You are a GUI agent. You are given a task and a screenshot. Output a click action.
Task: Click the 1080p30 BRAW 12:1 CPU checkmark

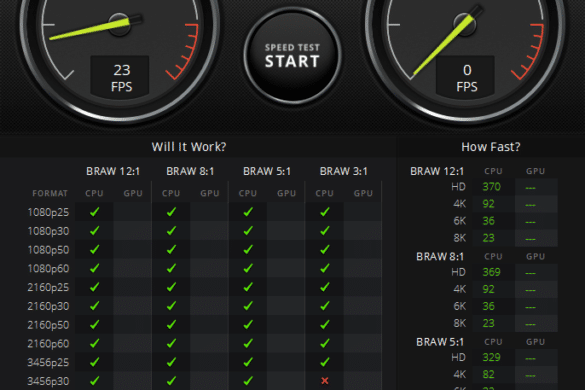[x=95, y=231]
